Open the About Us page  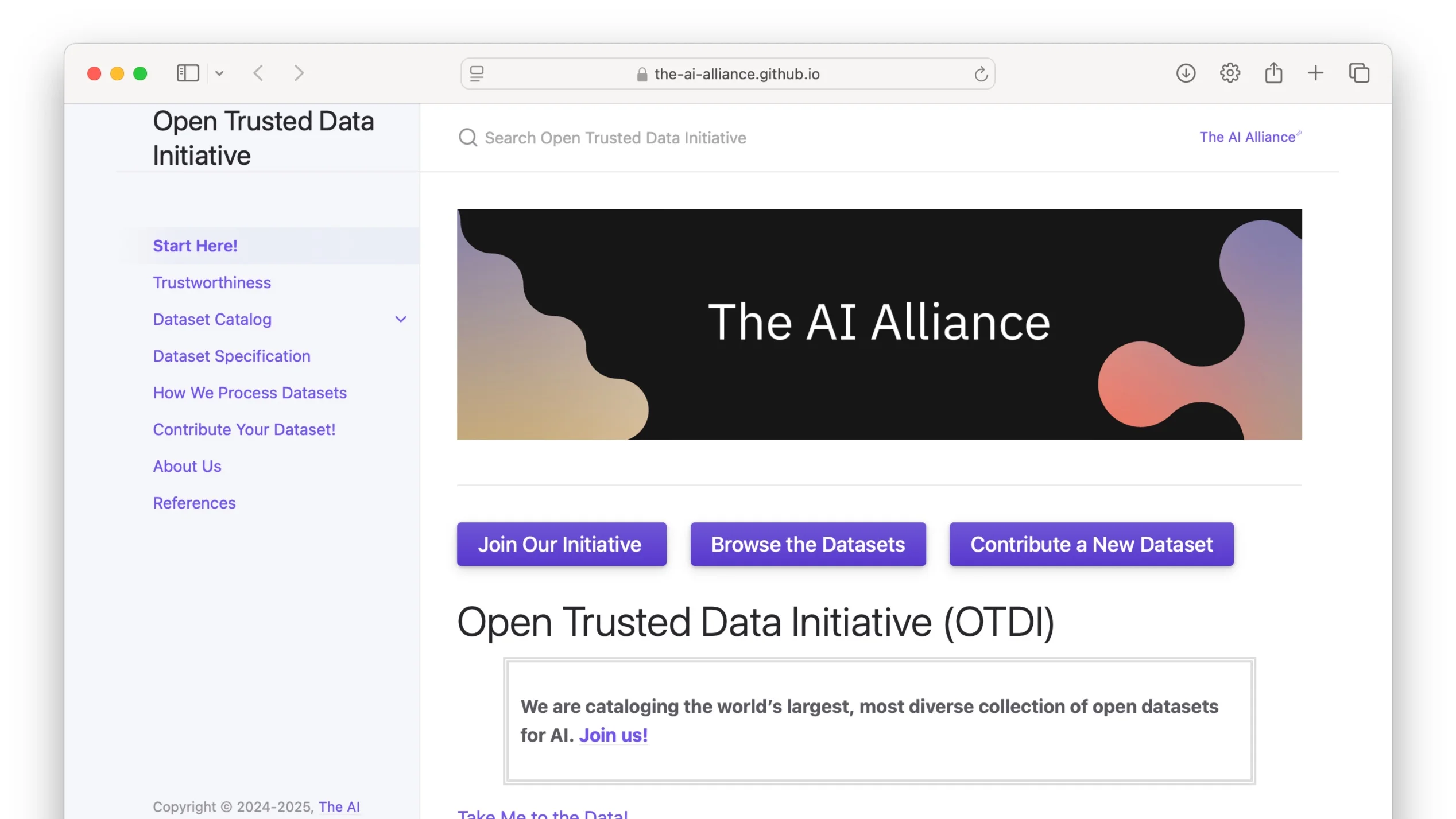pyautogui.click(x=187, y=466)
